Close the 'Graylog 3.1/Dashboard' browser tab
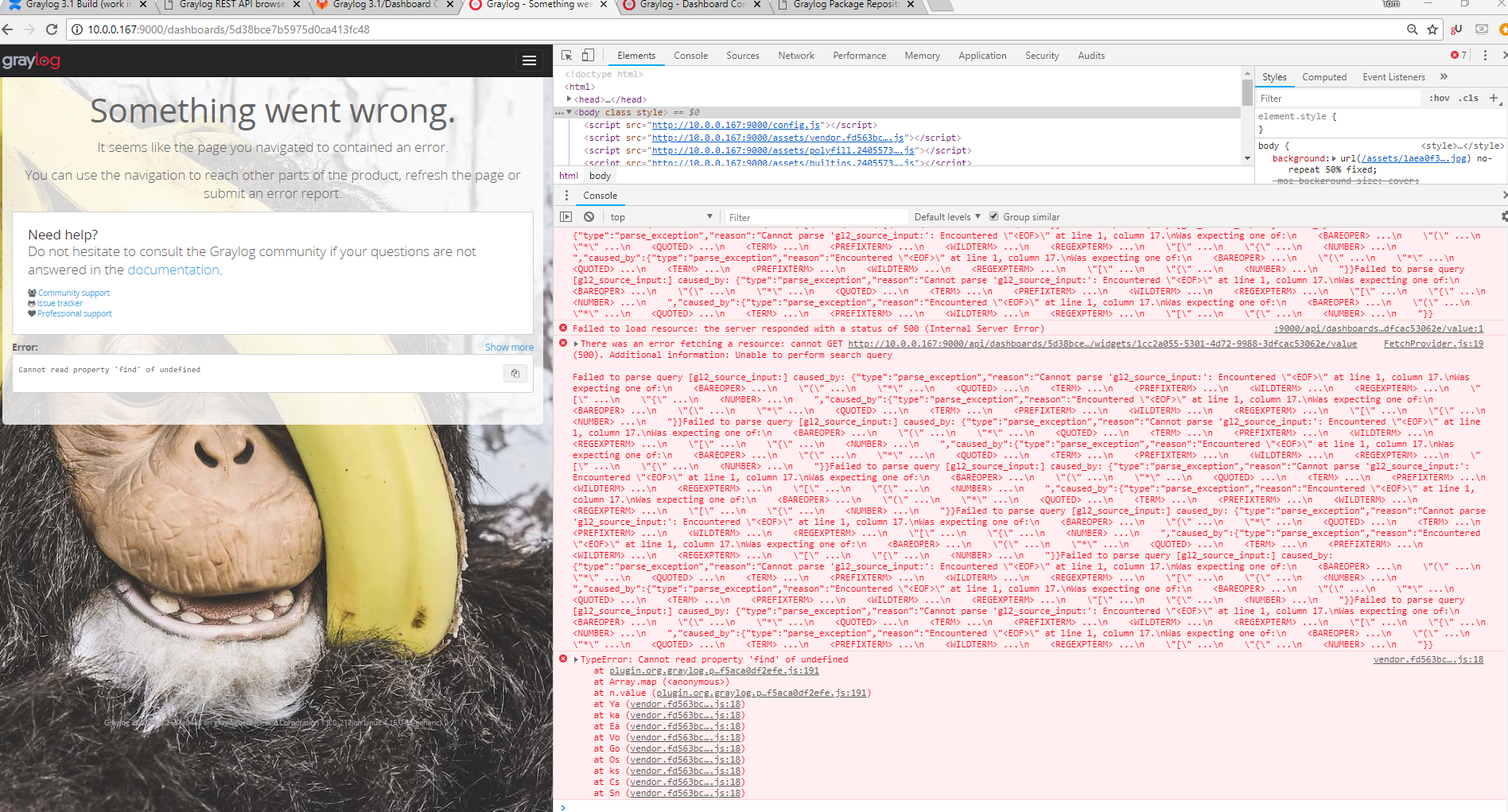This screenshot has width=1508, height=812. pyautogui.click(x=450, y=5)
